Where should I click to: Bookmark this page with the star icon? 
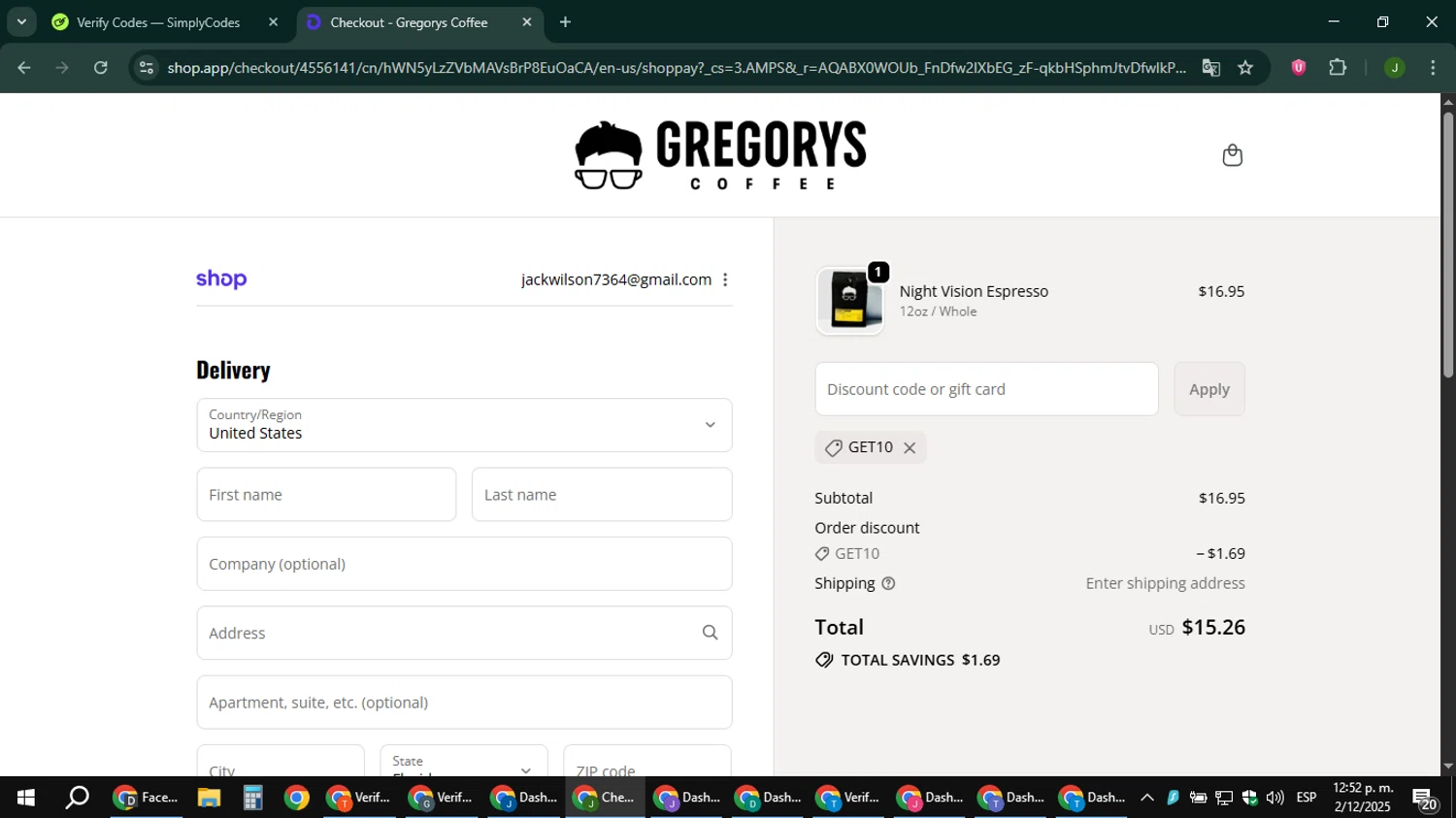[1245, 68]
